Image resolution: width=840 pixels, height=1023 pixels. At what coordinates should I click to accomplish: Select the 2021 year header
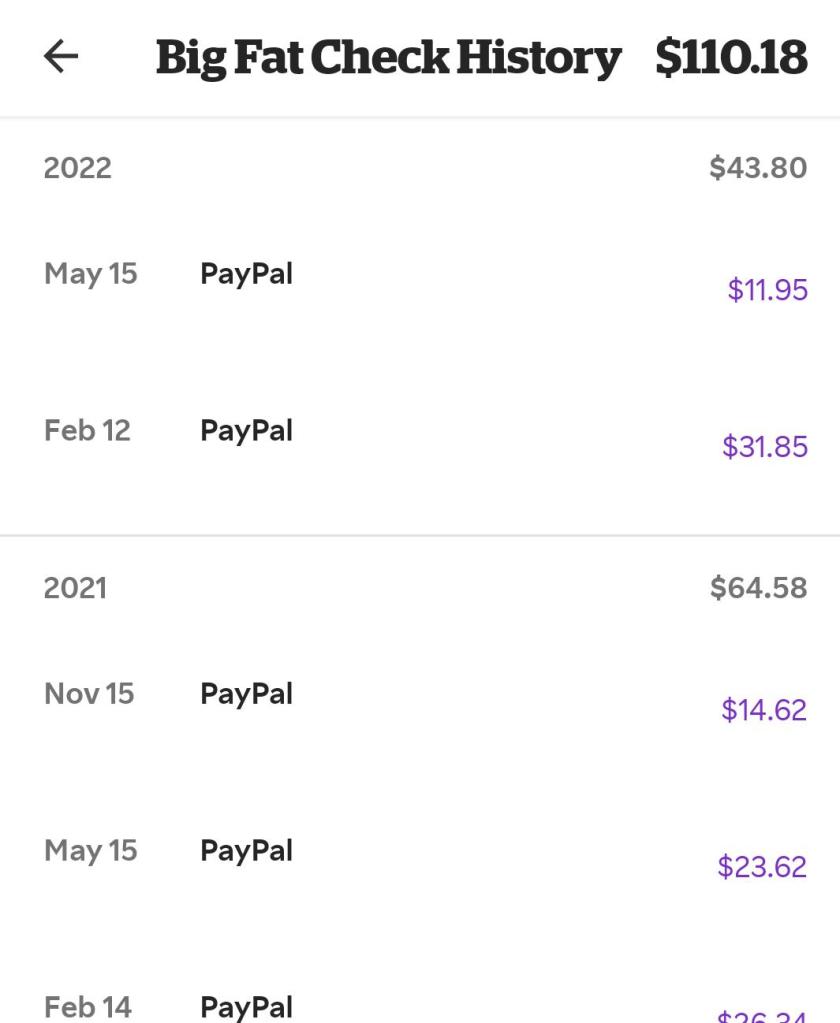click(75, 588)
